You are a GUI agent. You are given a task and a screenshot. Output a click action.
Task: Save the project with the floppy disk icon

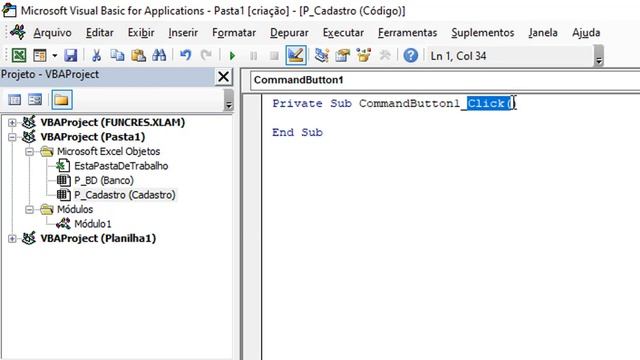coord(71,55)
